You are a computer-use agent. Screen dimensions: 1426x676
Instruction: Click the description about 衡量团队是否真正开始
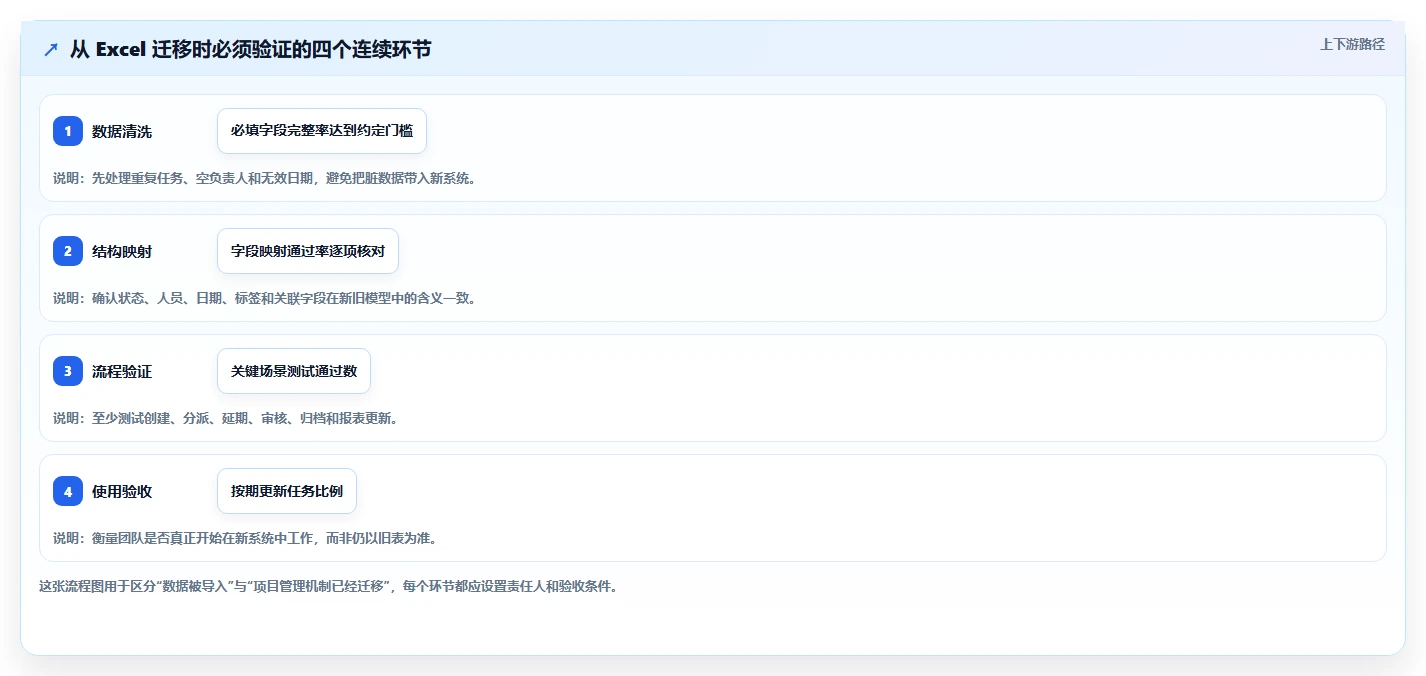tap(245, 538)
